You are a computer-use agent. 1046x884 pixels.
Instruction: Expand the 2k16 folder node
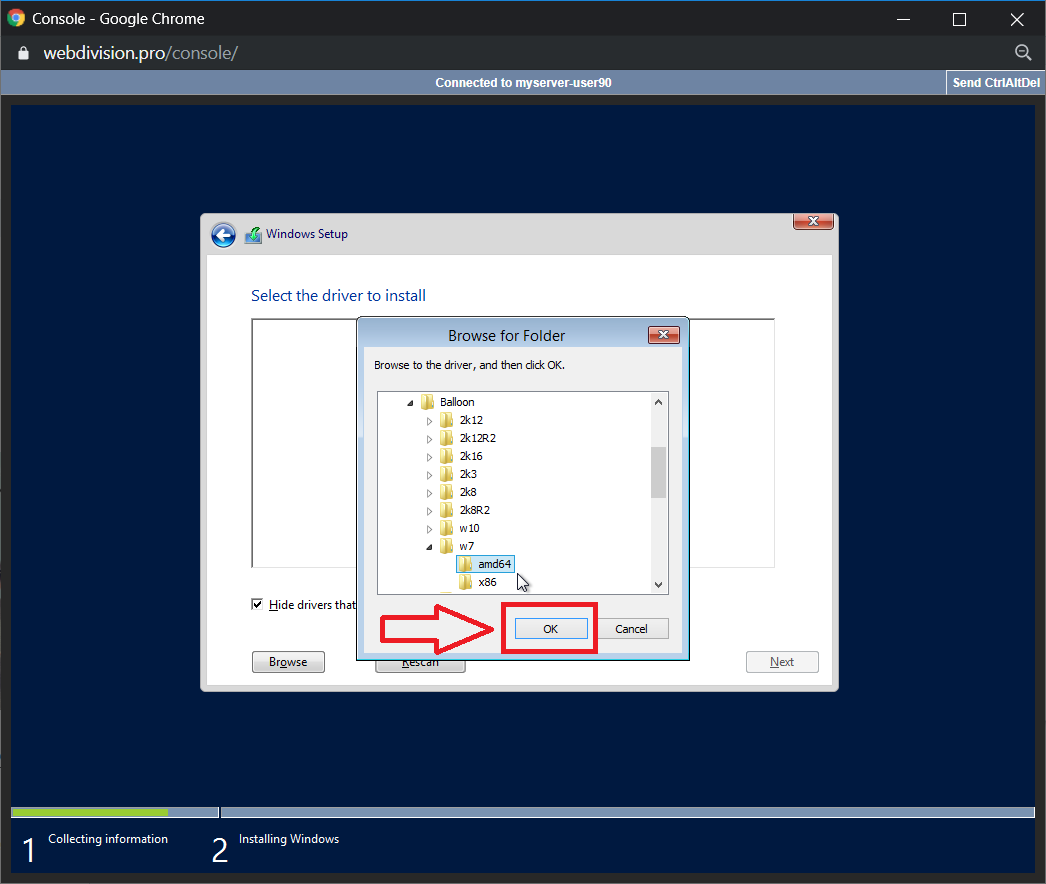tap(429, 456)
